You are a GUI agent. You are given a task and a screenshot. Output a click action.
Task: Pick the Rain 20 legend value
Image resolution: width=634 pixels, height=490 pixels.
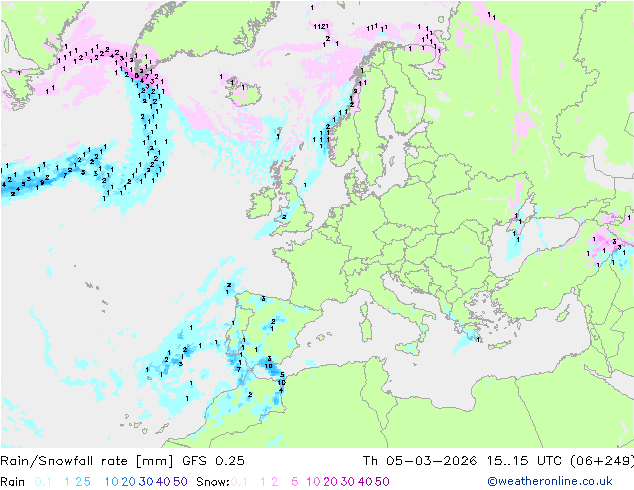[x=129, y=482]
